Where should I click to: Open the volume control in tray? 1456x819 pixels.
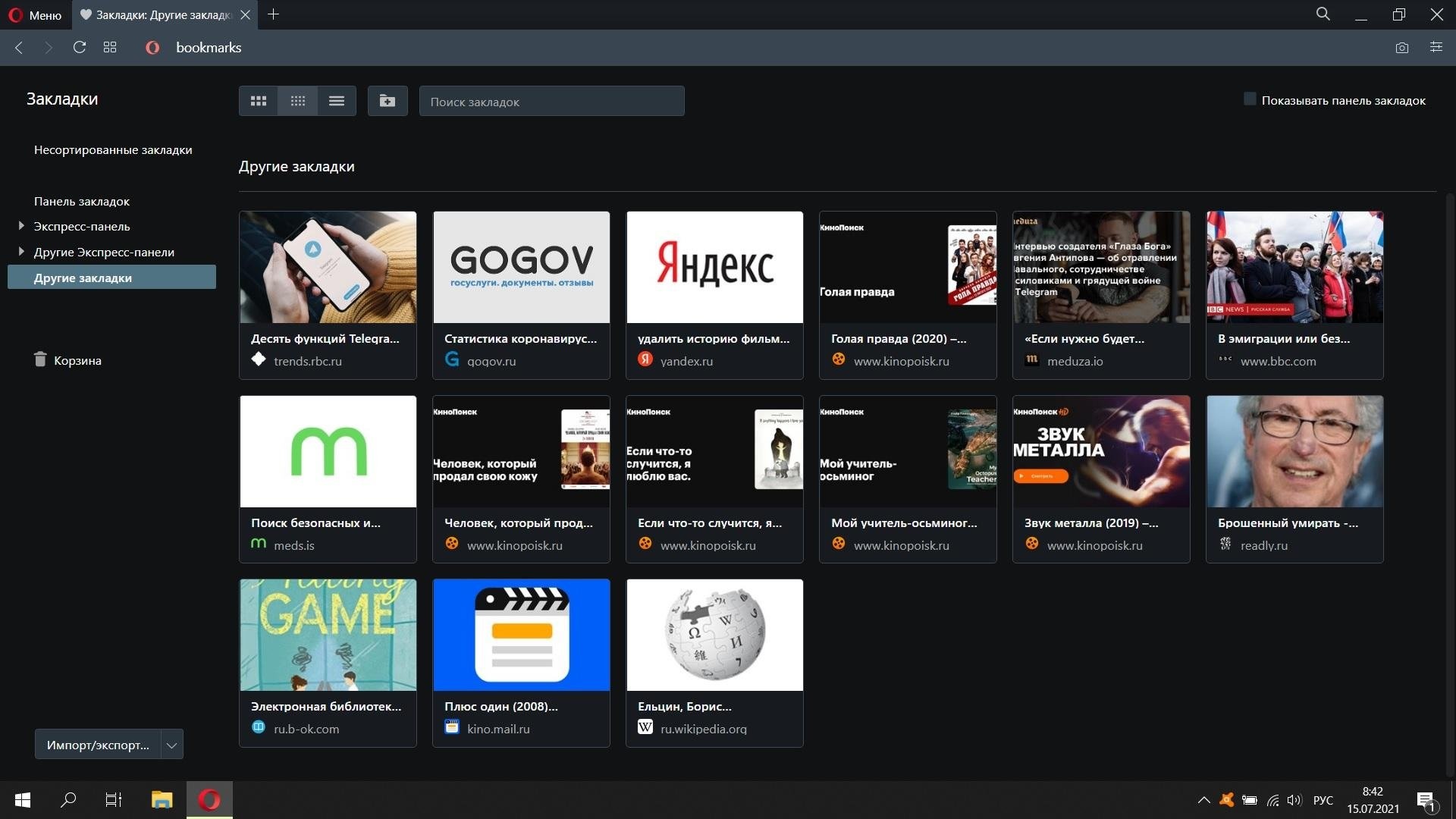(1294, 800)
